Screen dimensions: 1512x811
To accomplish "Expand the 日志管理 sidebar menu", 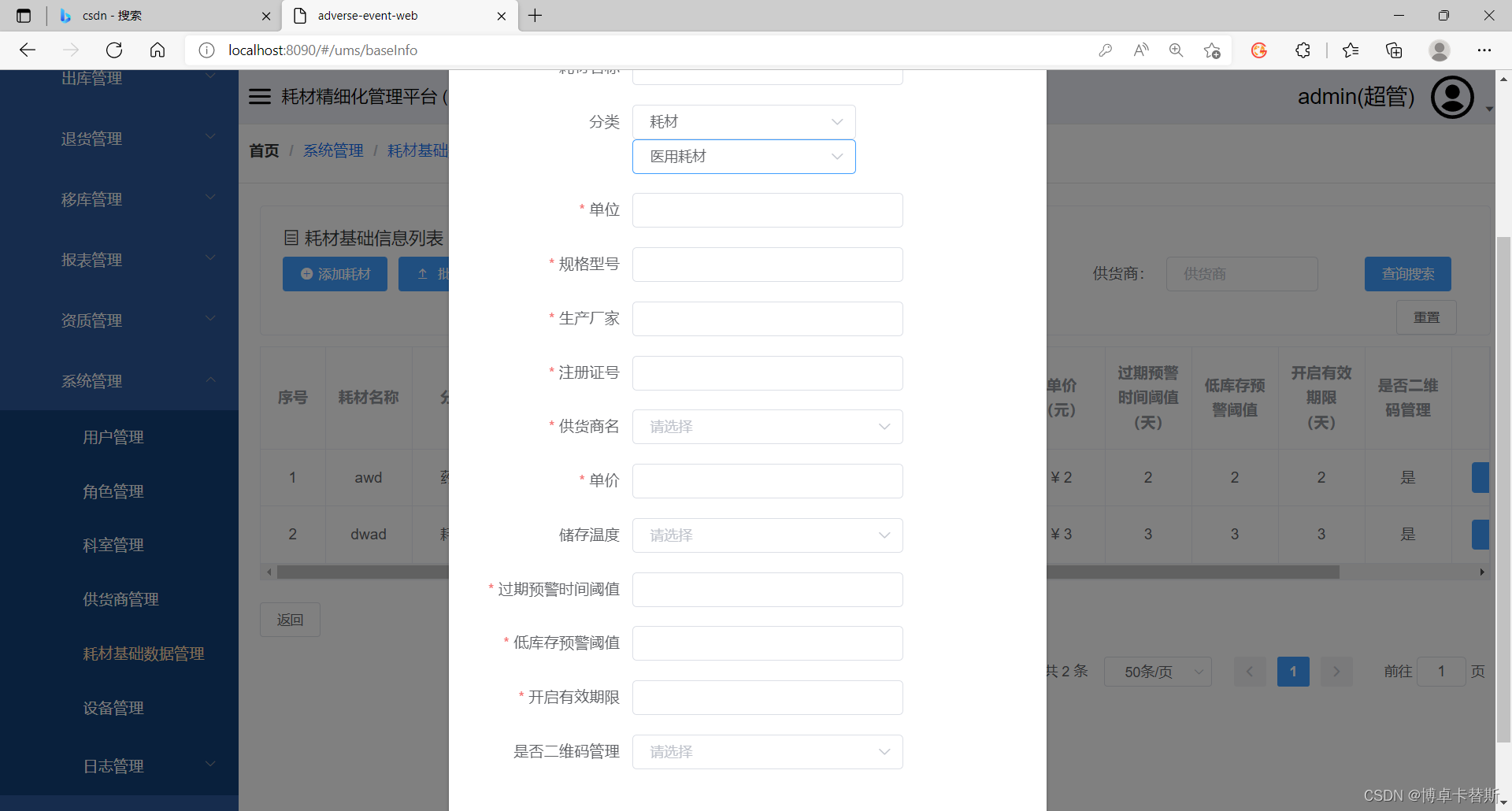I will click(x=119, y=766).
